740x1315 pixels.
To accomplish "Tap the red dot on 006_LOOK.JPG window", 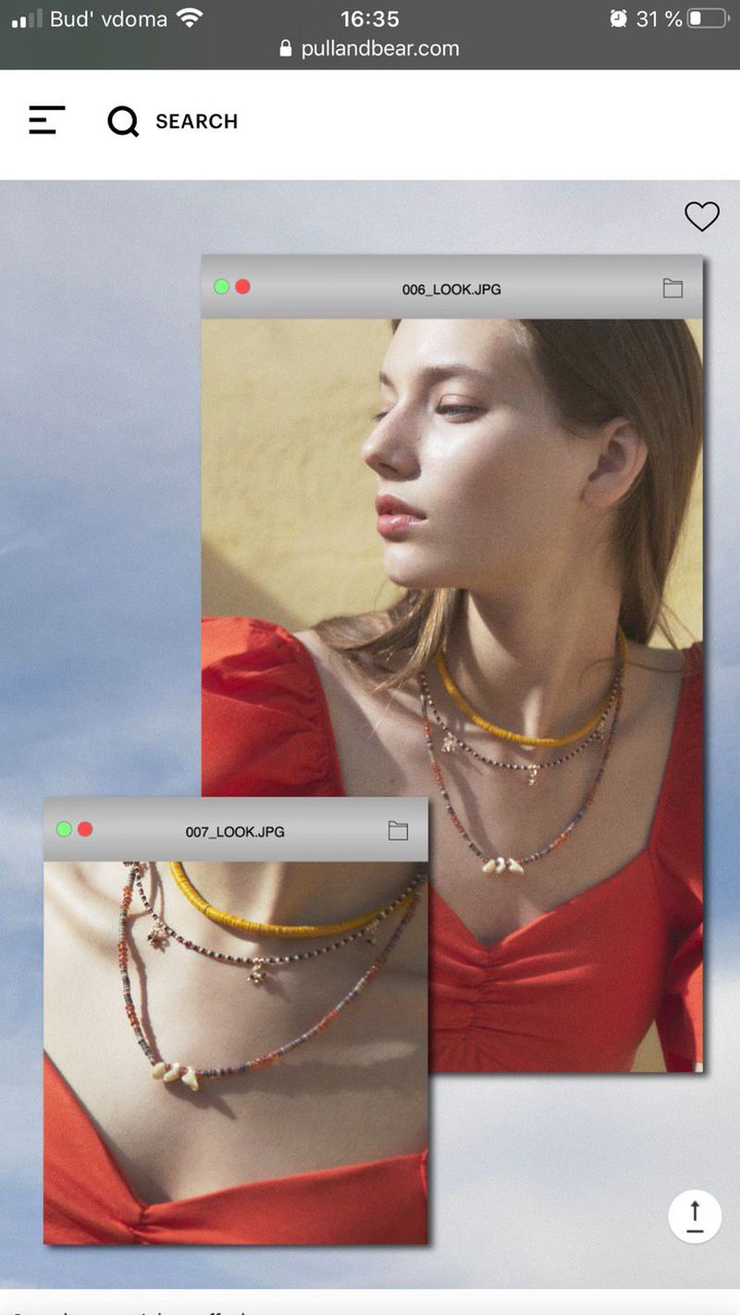I will pos(242,287).
